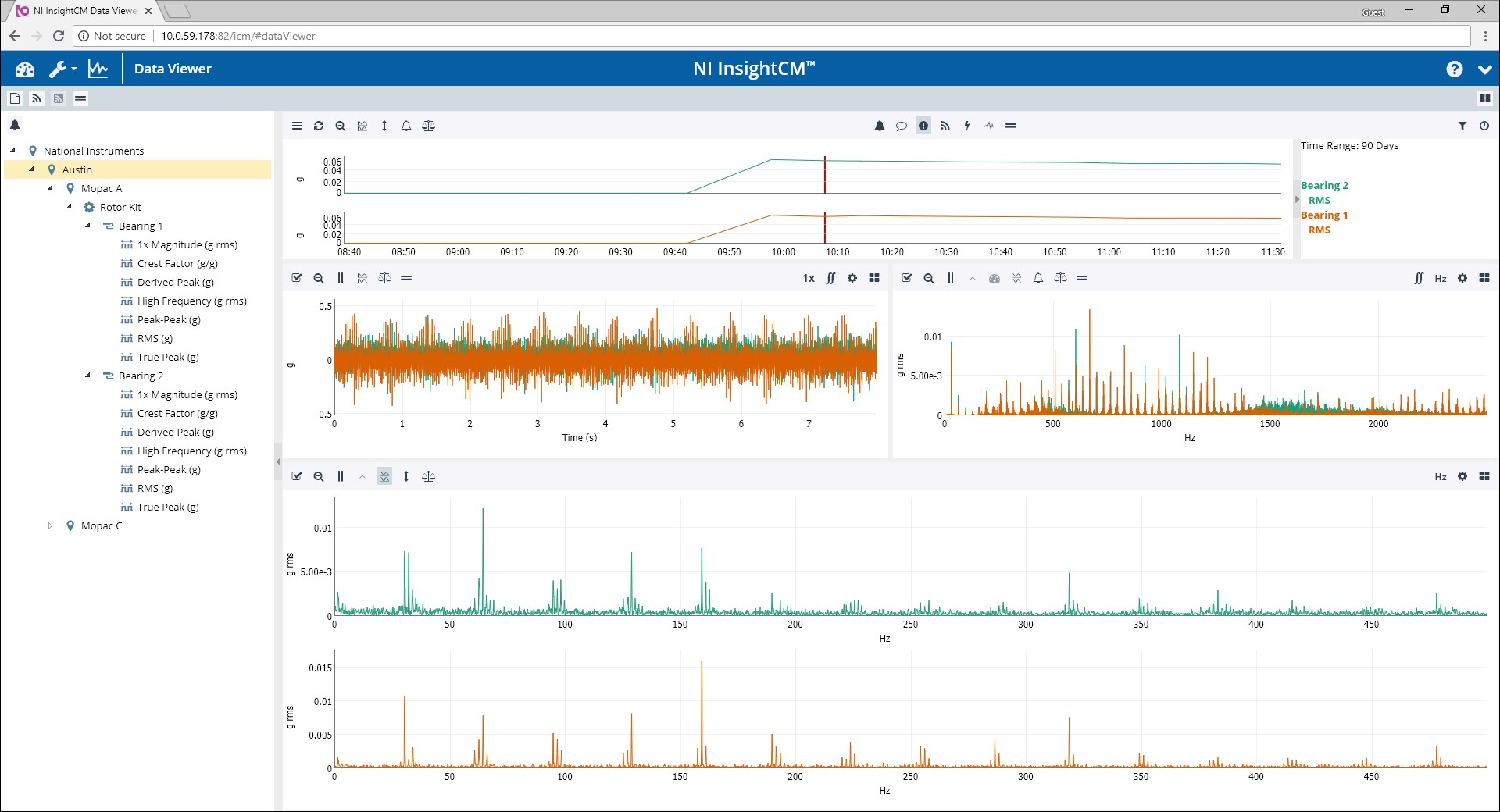Image resolution: width=1500 pixels, height=812 pixels.
Task: Refresh the trend chart data
Action: click(x=319, y=125)
